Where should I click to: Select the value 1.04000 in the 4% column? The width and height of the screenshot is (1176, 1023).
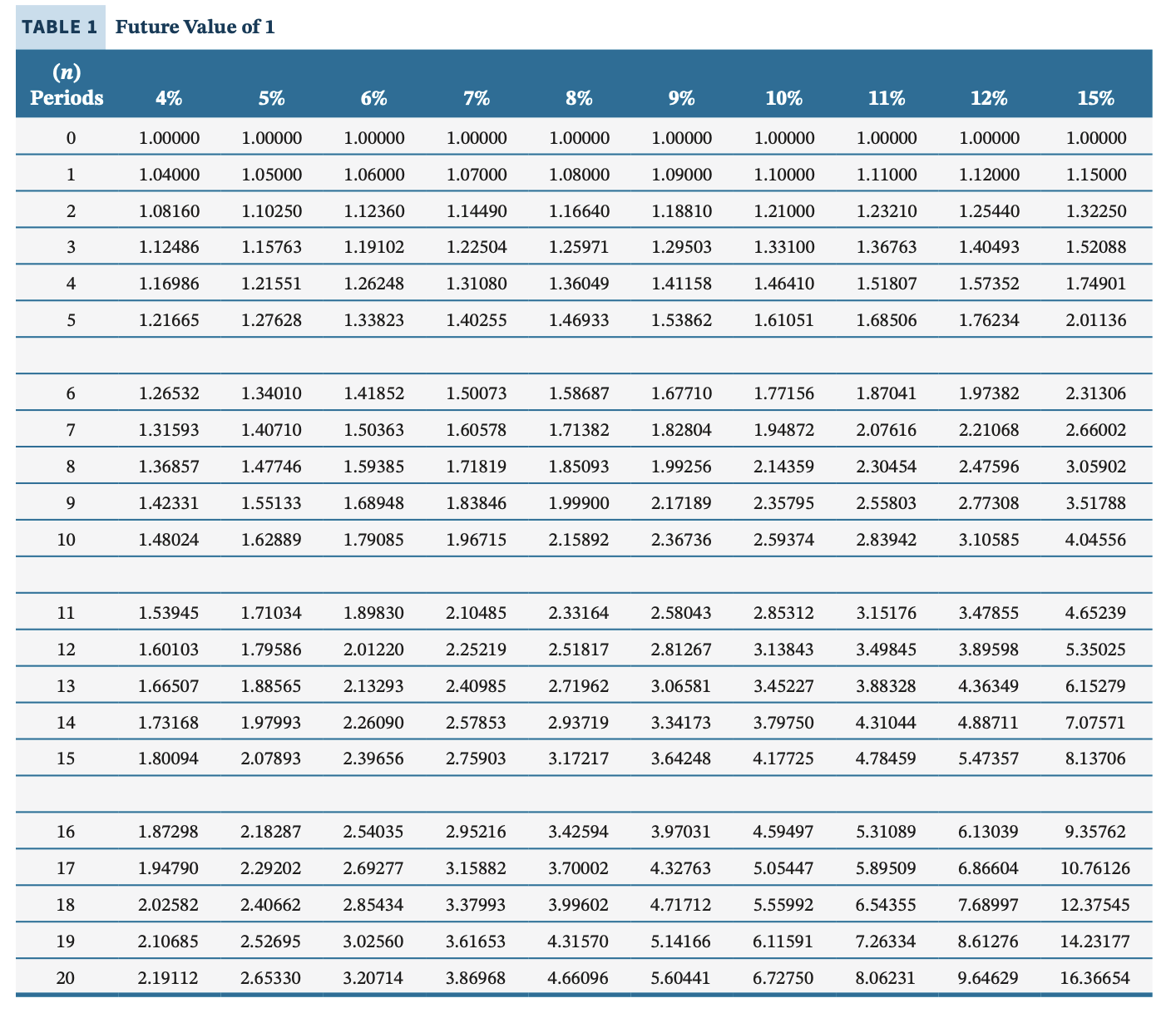tap(167, 174)
